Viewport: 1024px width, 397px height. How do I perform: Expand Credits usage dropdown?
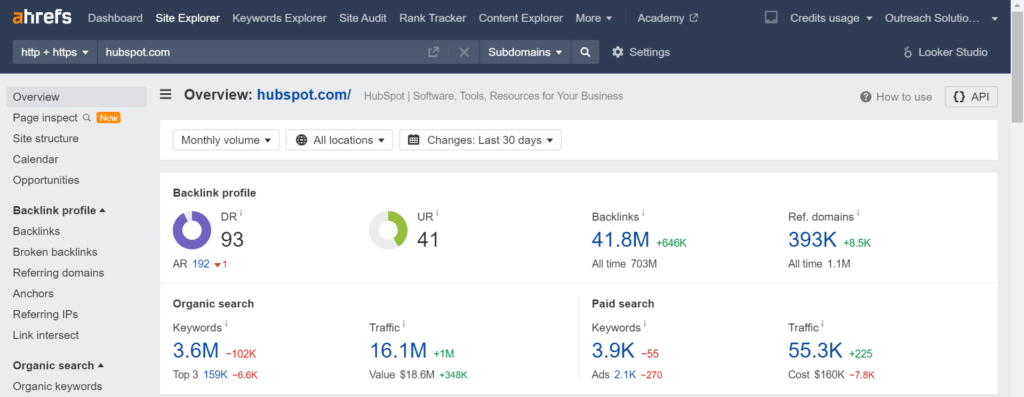pyautogui.click(x=831, y=18)
